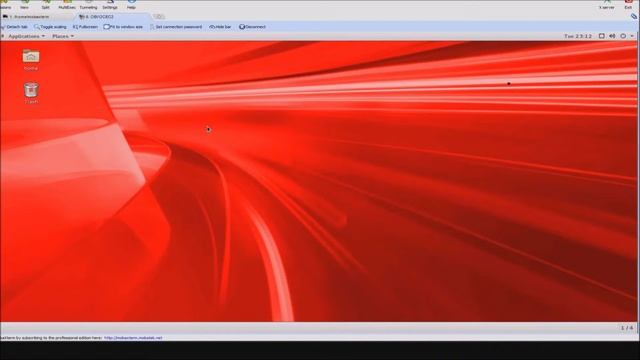640x360 pixels.
Task: Open the Applications menu in remote desktop
Action: coord(26,36)
